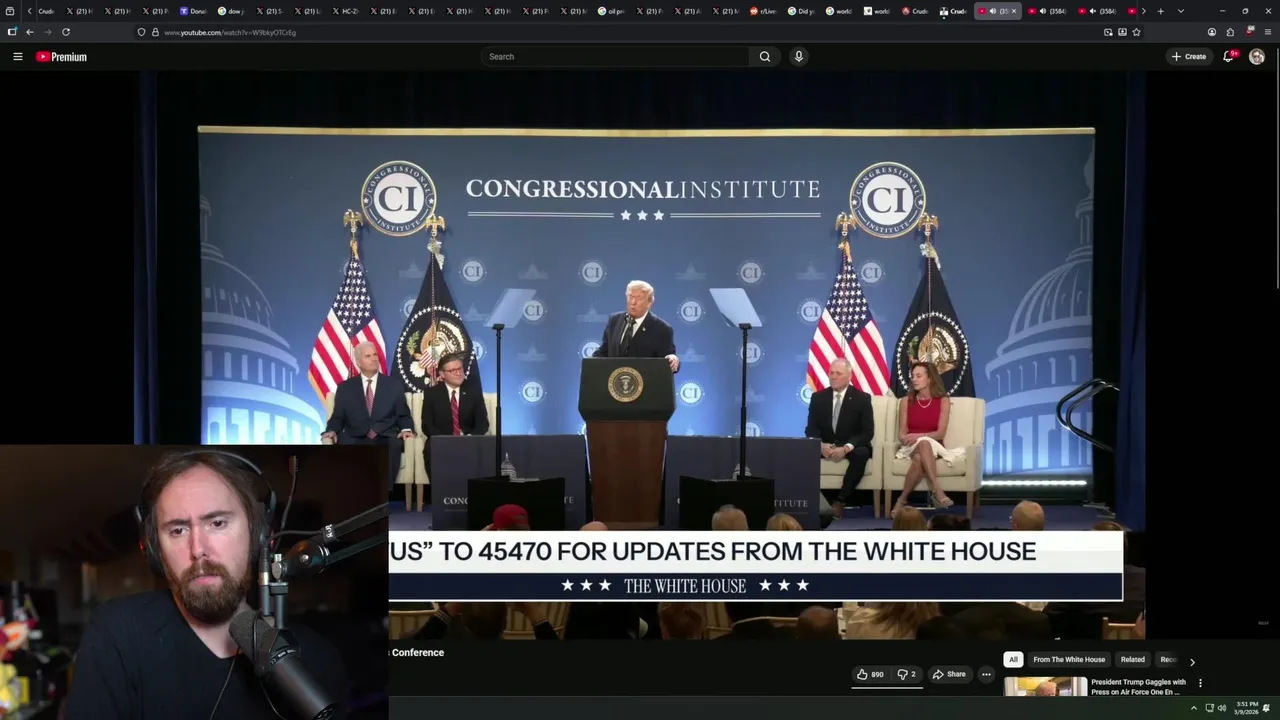Image resolution: width=1280 pixels, height=720 pixels.
Task: Go back to the previous page
Action: click(30, 32)
